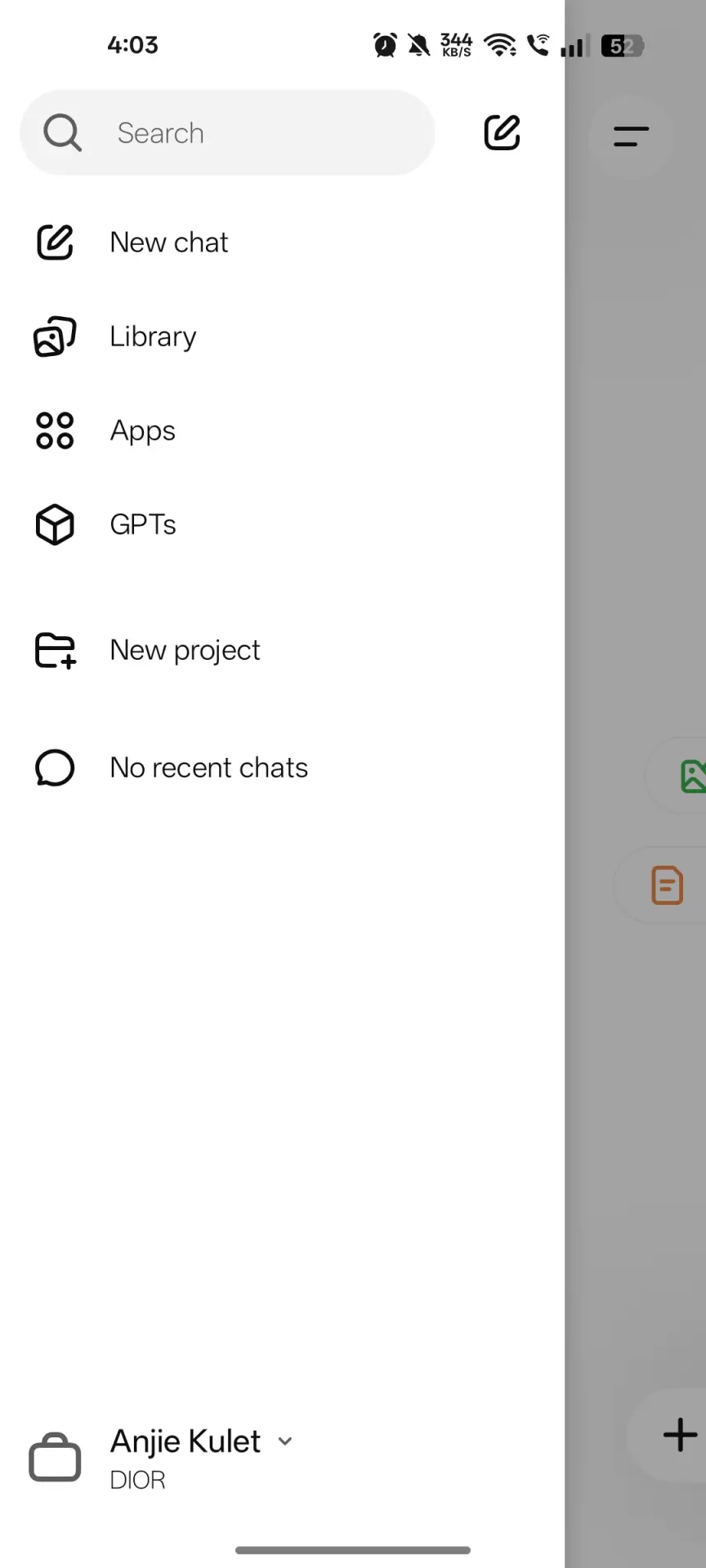
Task: Click the briefcase workspace icon
Action: pos(55,1457)
